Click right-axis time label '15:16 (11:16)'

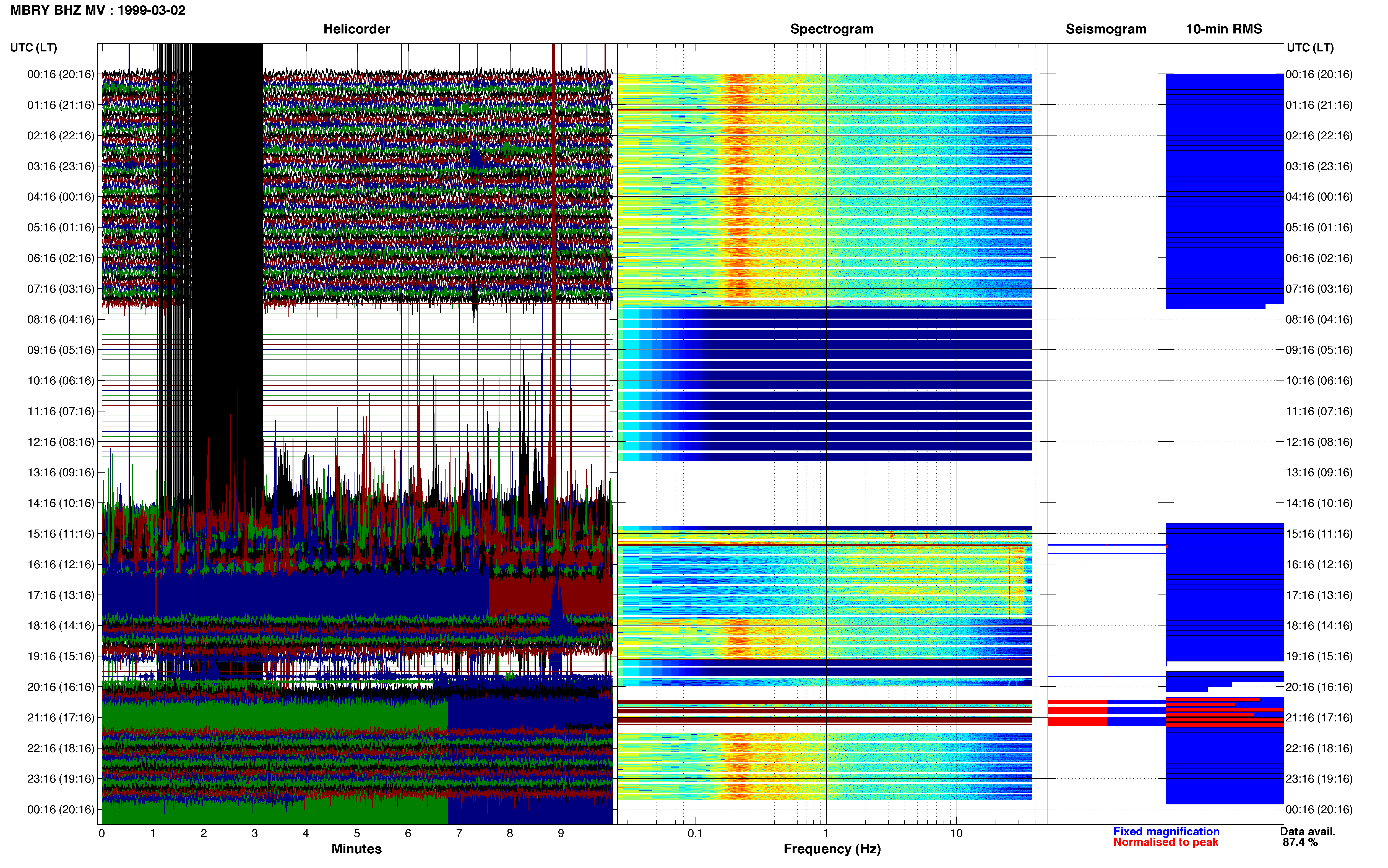(x=1319, y=534)
